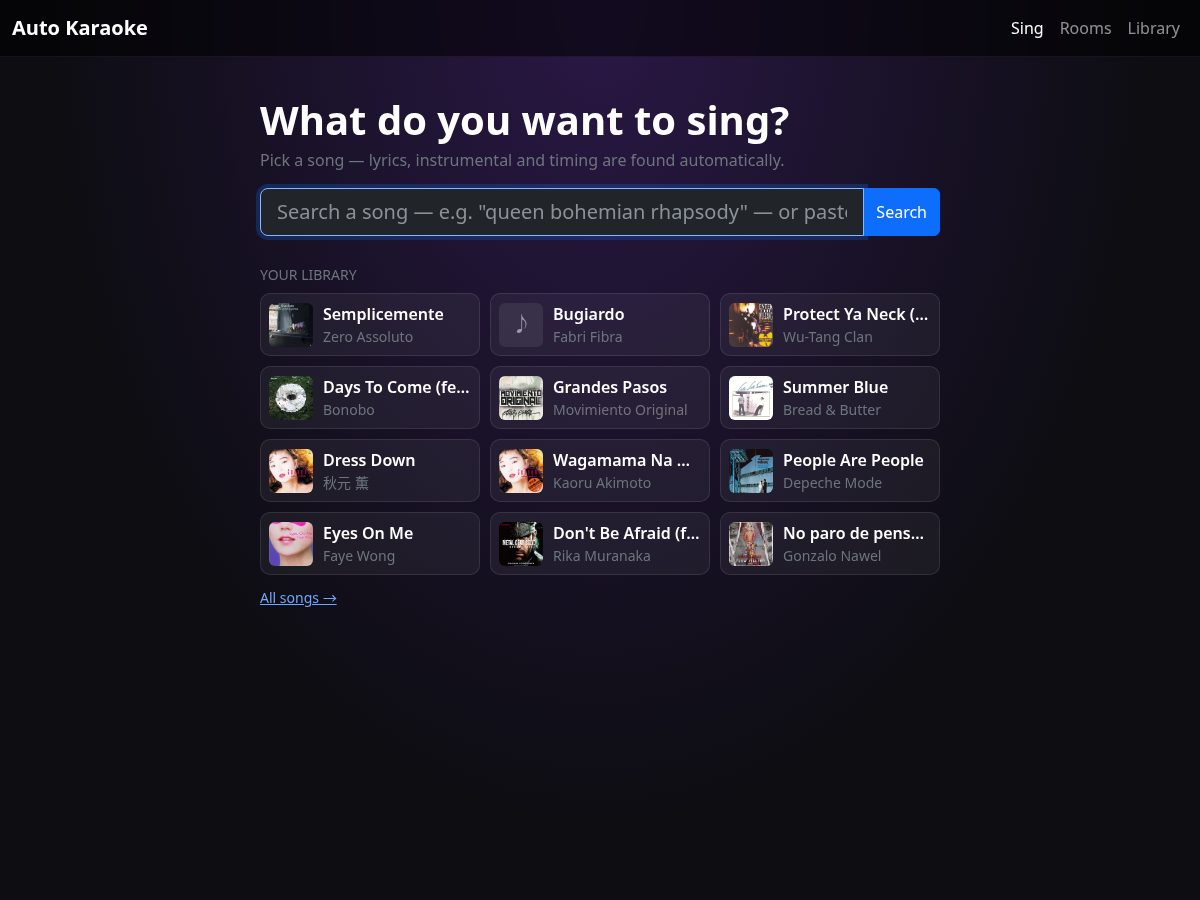Pick the Wagamama Na song title

click(x=621, y=460)
